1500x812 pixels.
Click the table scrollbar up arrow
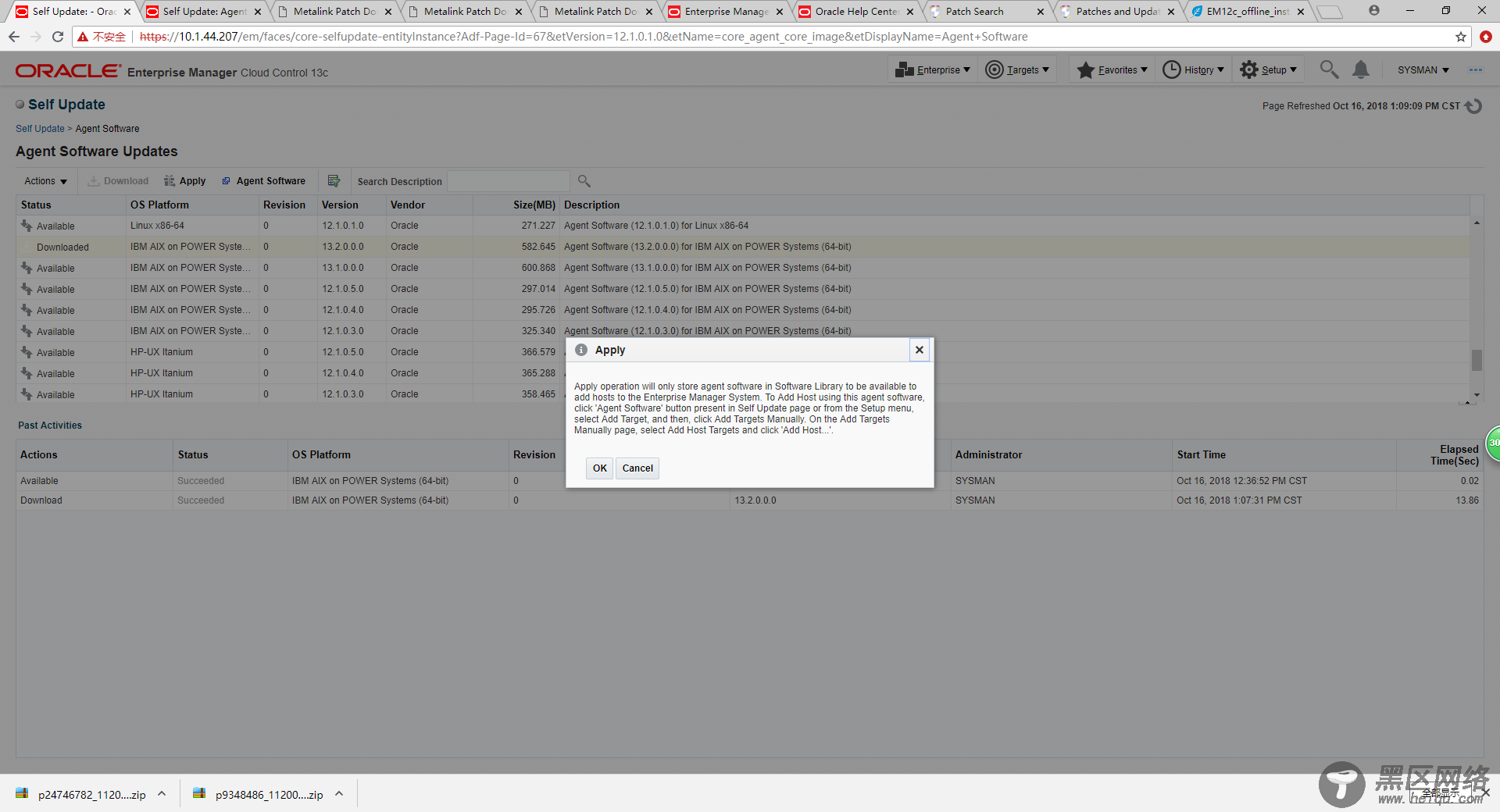pos(1477,223)
